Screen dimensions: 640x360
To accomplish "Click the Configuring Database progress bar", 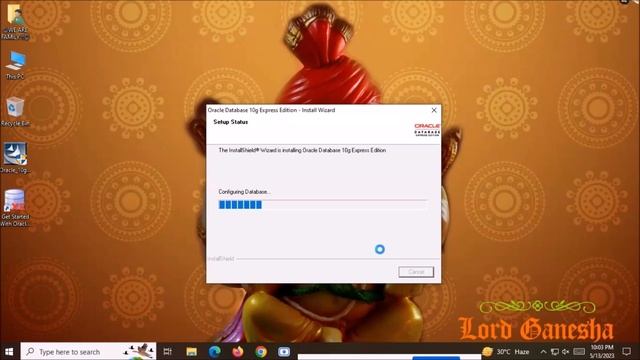I will tap(323, 204).
